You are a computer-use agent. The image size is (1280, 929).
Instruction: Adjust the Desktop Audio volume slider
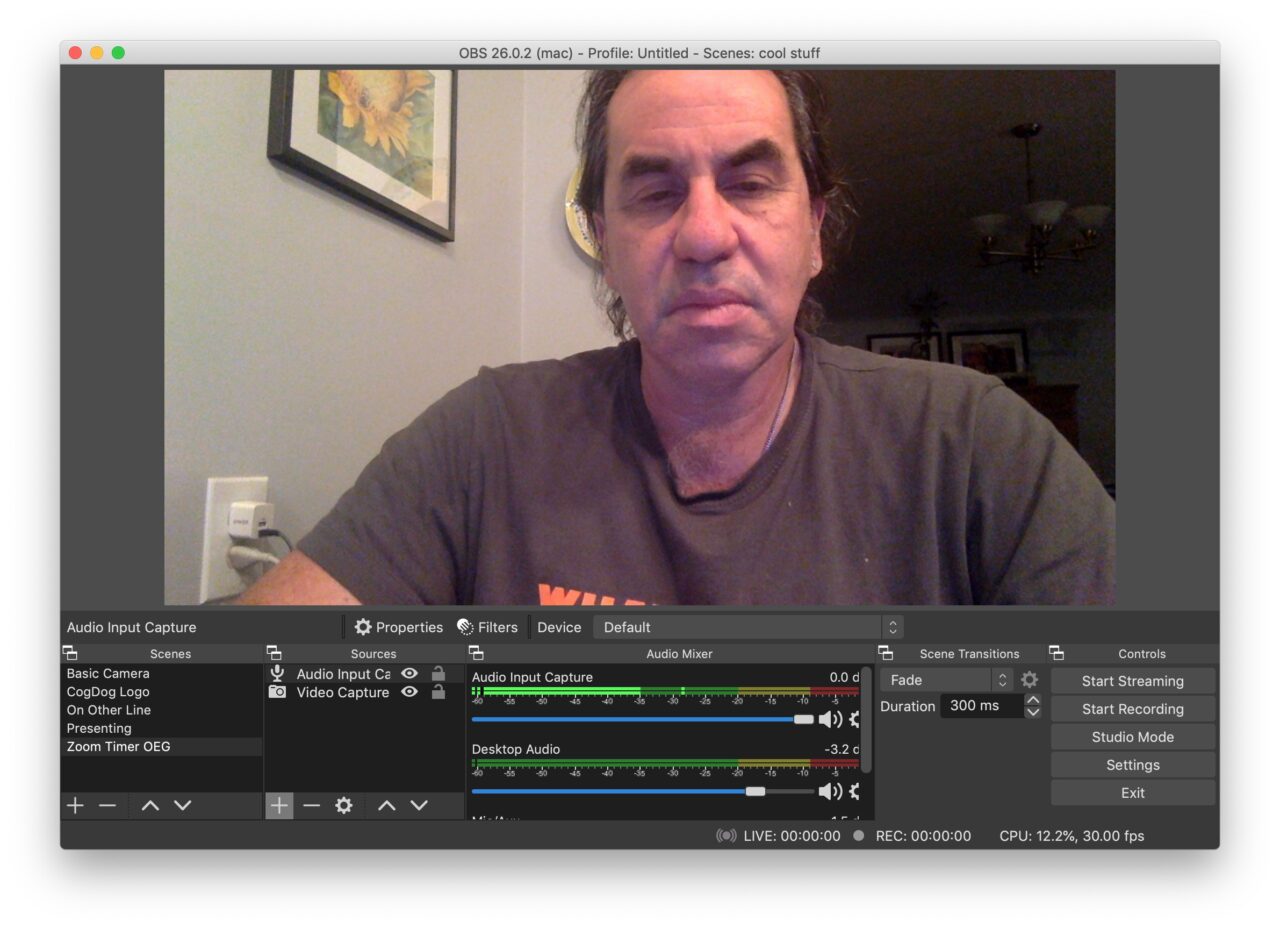coord(643,791)
